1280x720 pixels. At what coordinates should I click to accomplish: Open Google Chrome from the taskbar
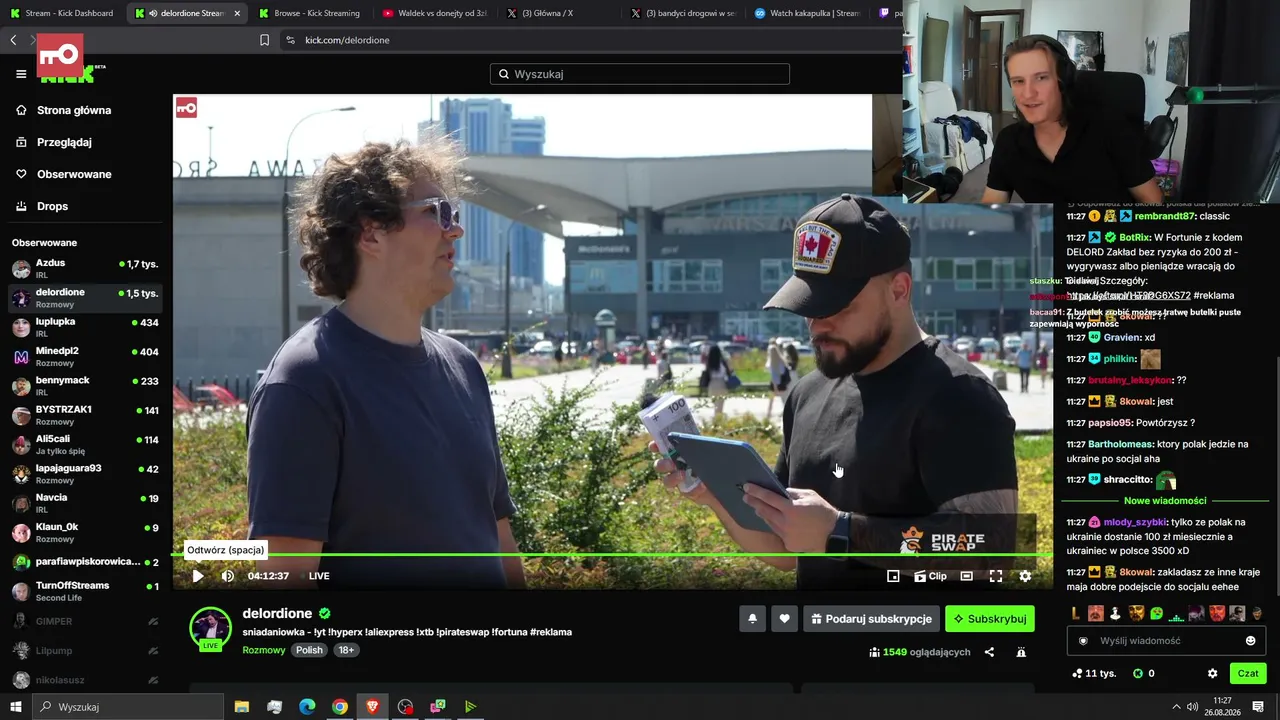pyautogui.click(x=340, y=707)
